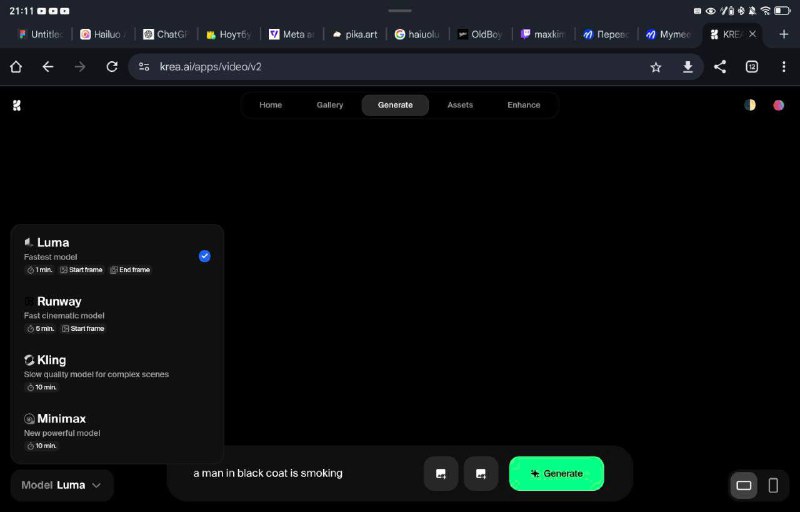Bookmark this page with star
This screenshot has height=512, width=800.
[656, 67]
